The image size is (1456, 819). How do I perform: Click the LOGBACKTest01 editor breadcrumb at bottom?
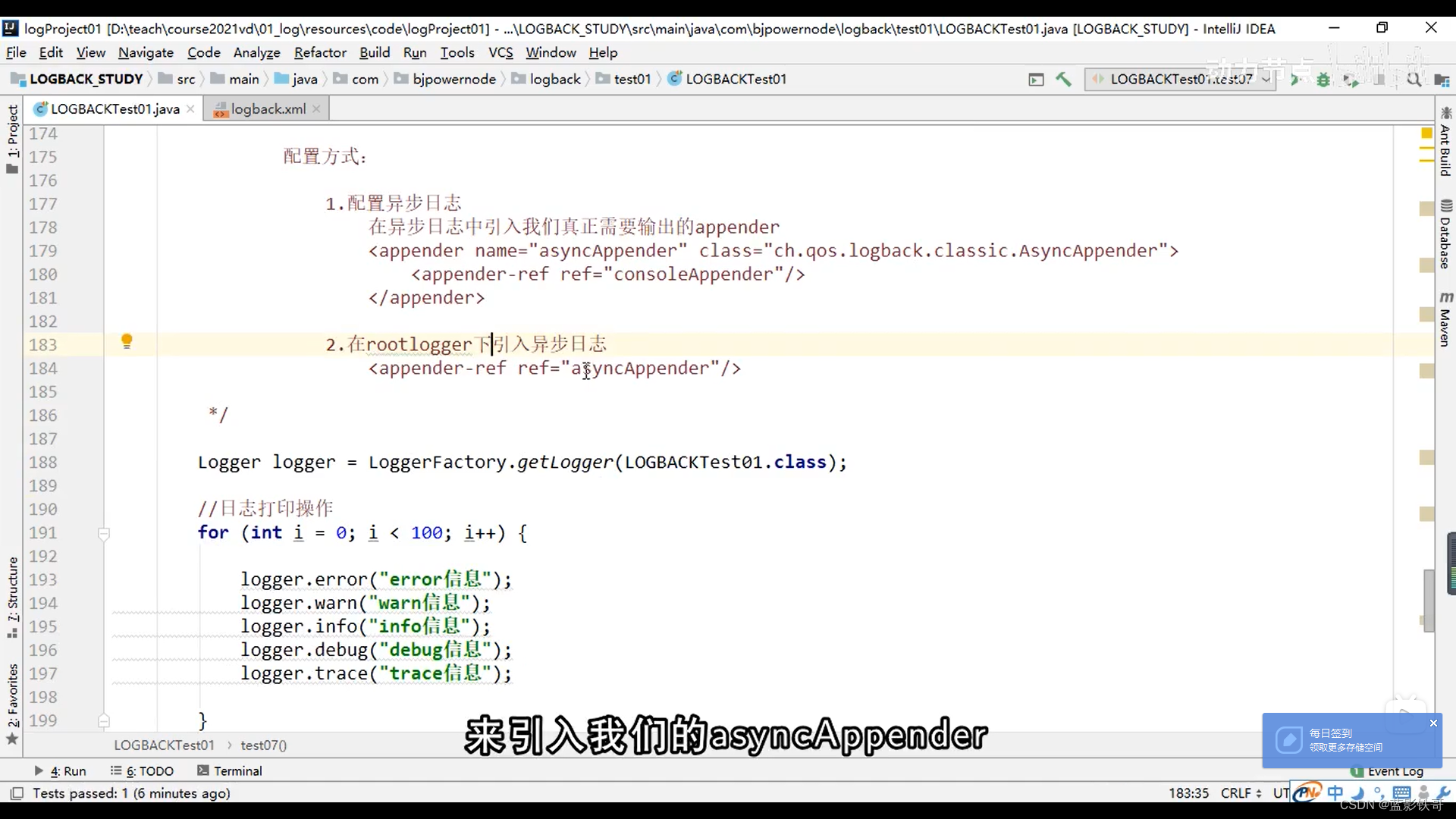pyautogui.click(x=164, y=745)
